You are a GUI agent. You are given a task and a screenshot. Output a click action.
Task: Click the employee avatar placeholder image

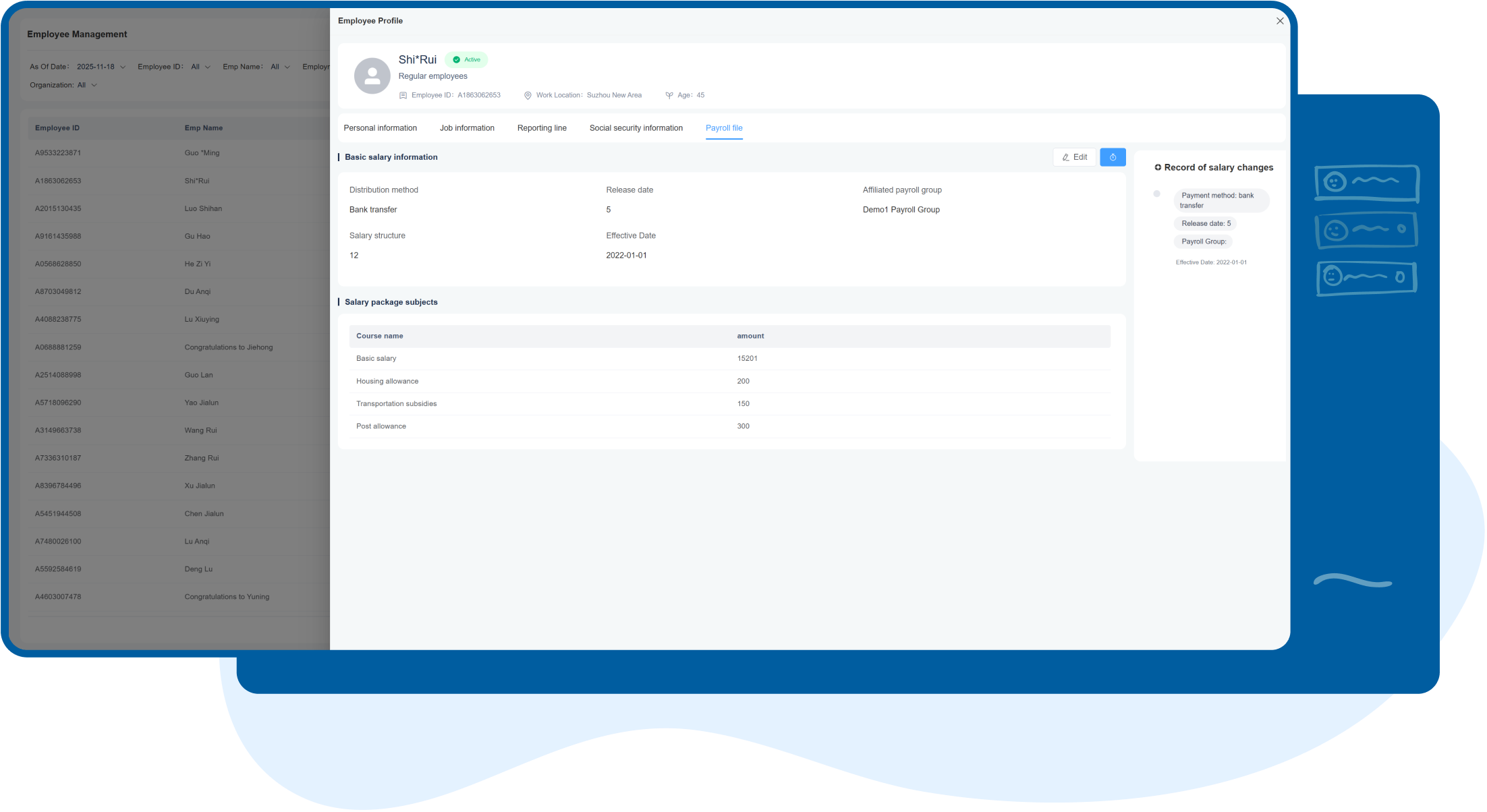coord(372,76)
